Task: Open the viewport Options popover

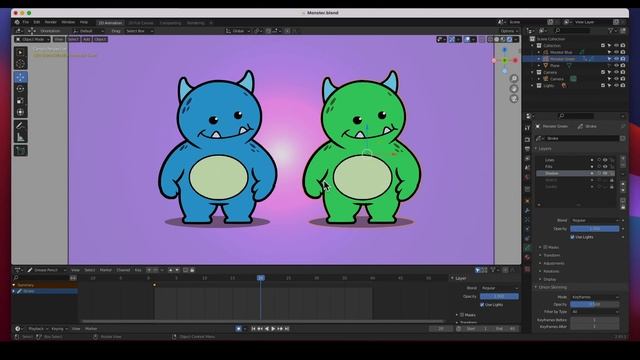Action: click(509, 31)
